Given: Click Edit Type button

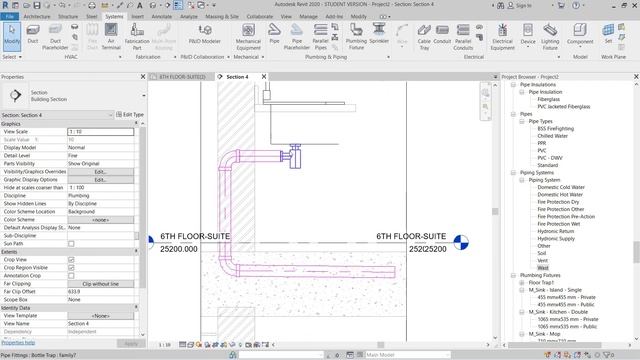Looking at the screenshot, I should pyautogui.click(x=130, y=115).
